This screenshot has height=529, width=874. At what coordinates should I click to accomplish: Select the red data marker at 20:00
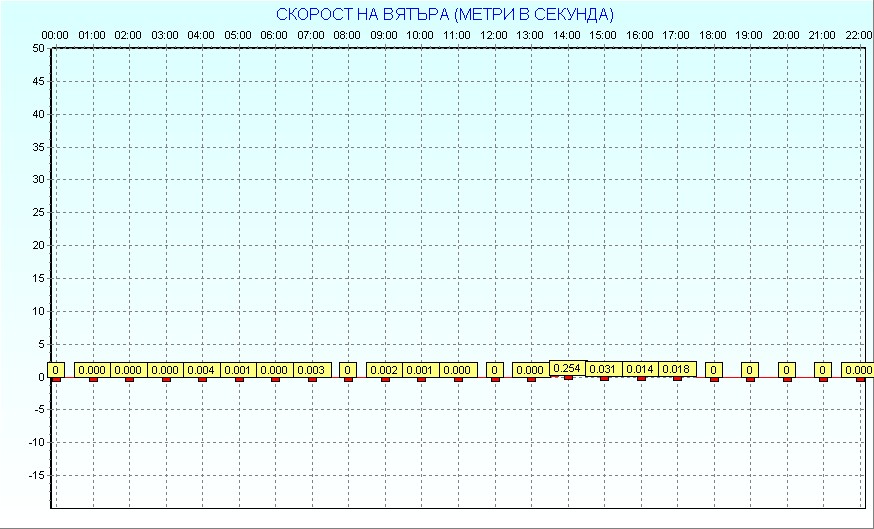pyautogui.click(x=787, y=379)
